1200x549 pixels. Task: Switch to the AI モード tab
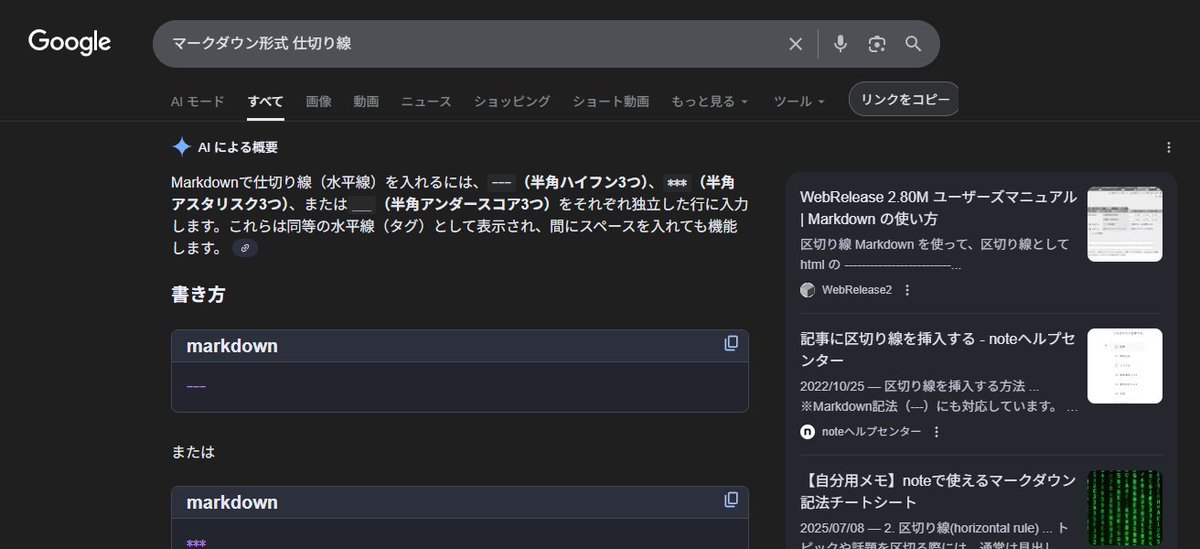pos(197,101)
